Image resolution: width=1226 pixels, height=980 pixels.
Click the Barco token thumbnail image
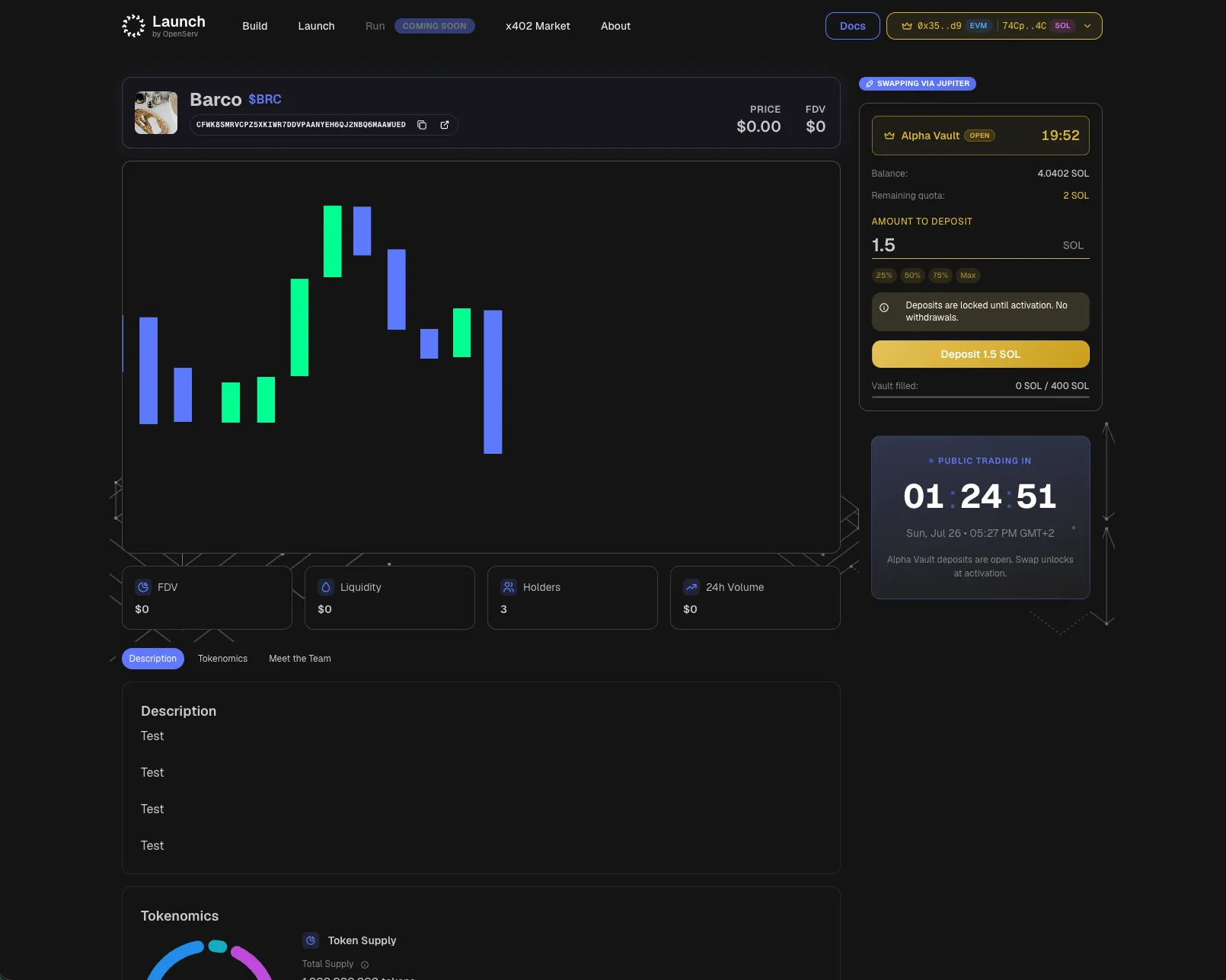tap(156, 113)
